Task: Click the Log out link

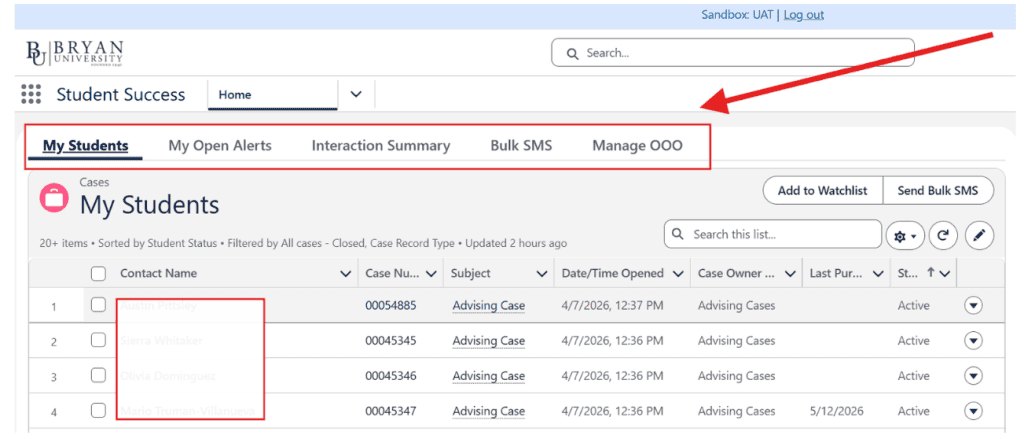Action: coord(804,14)
